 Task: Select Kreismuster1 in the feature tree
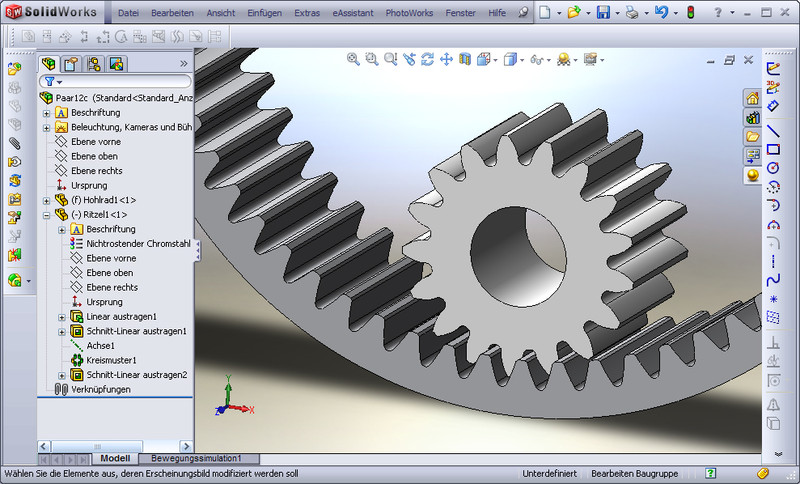click(x=111, y=360)
